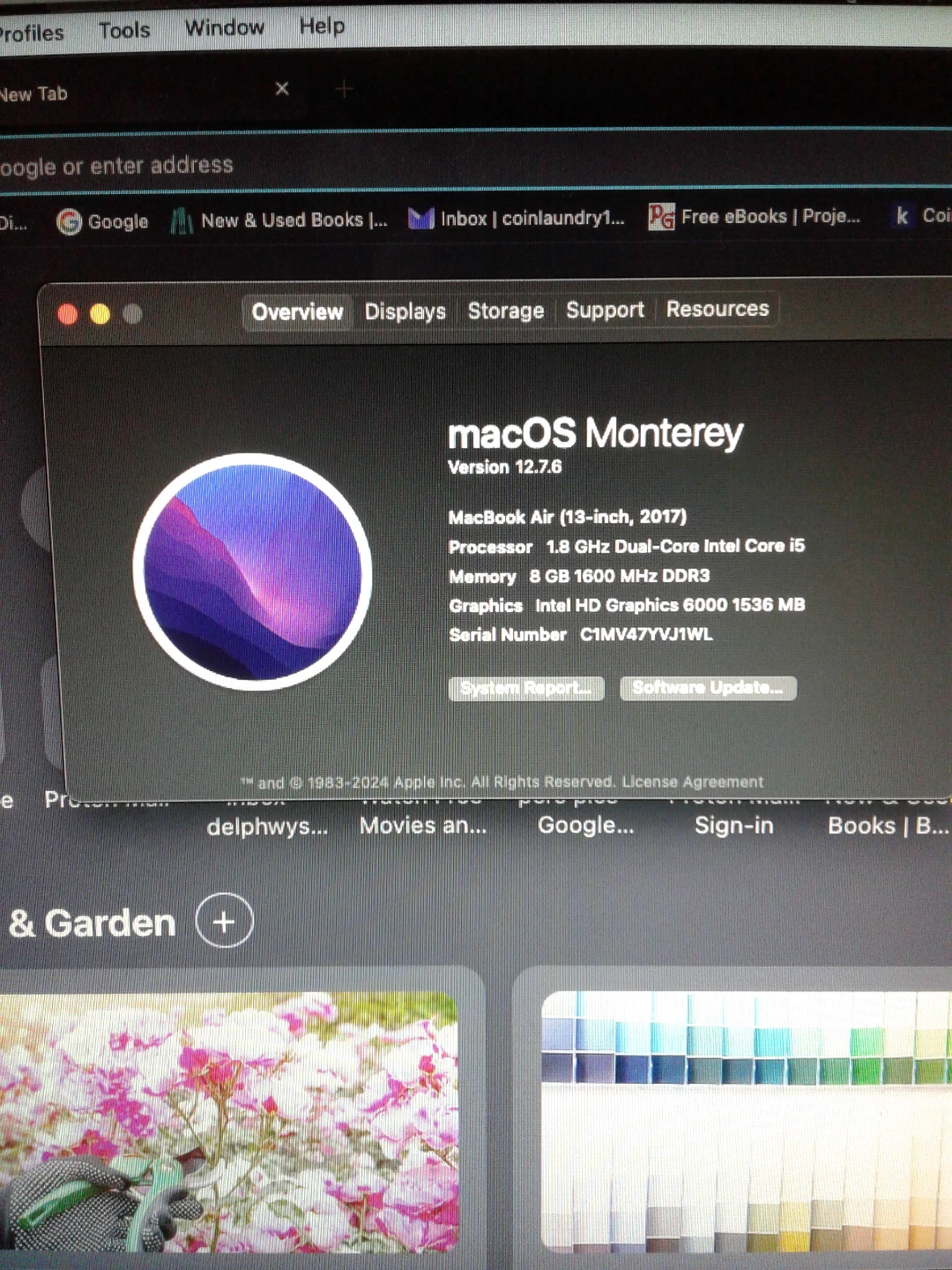Open the License Agreement link
Image resolution: width=952 pixels, height=1270 pixels.
693,781
